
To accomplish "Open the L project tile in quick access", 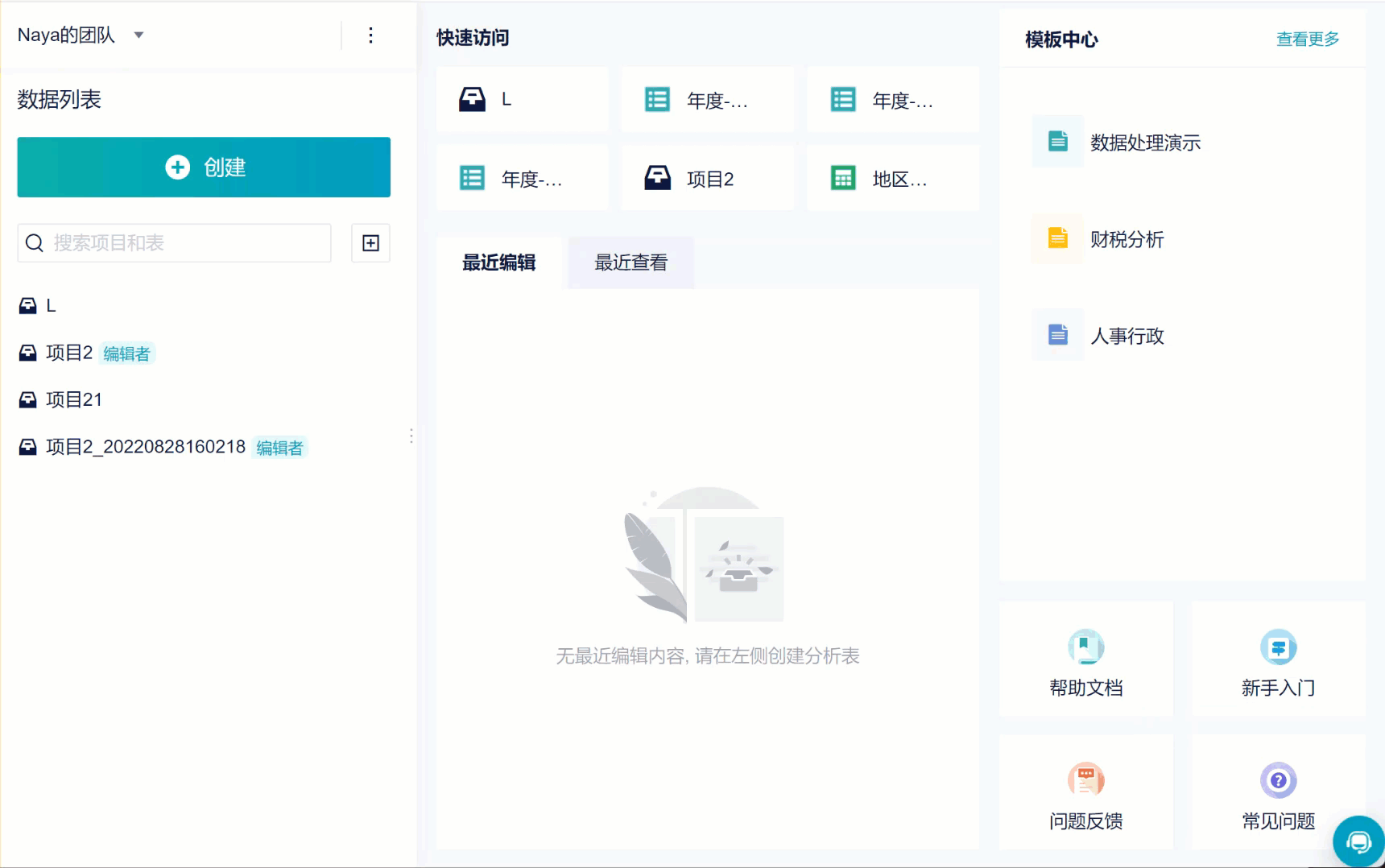I will click(x=523, y=100).
